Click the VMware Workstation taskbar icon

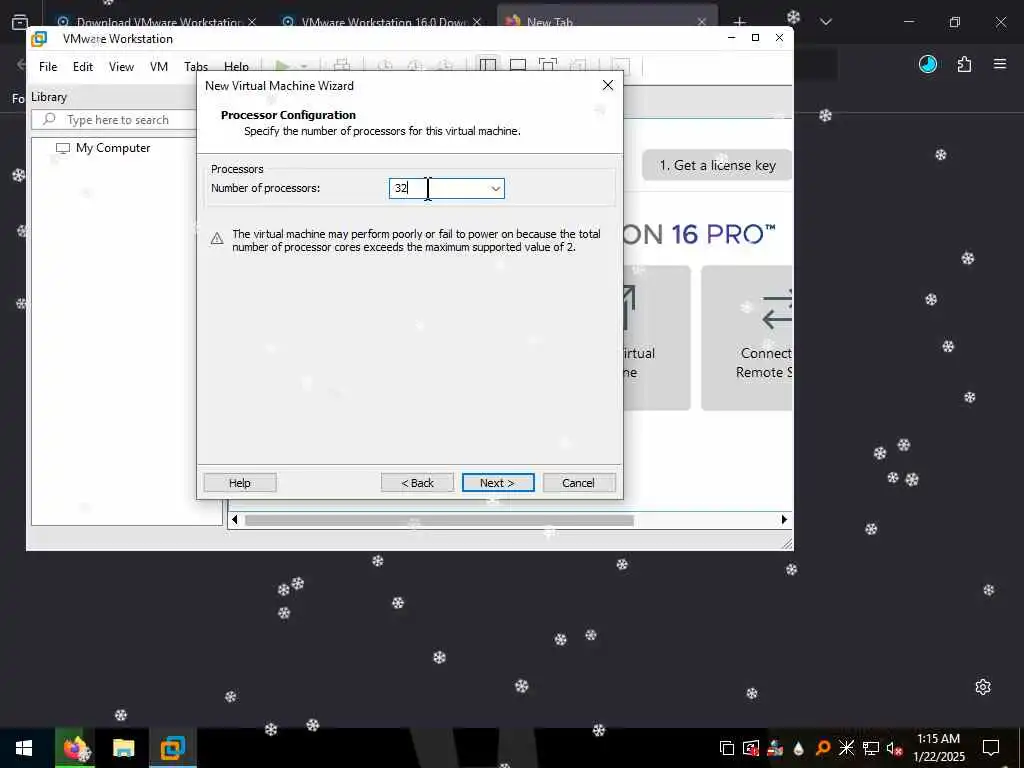point(173,748)
